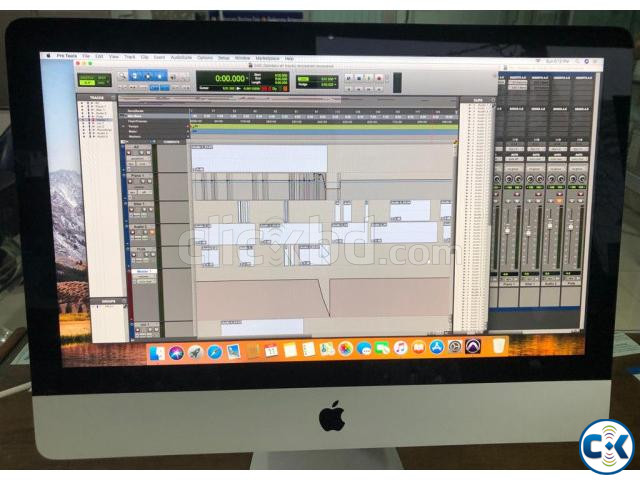640x480 pixels.
Task: Open System Preferences gear in Dock
Action: point(454,347)
